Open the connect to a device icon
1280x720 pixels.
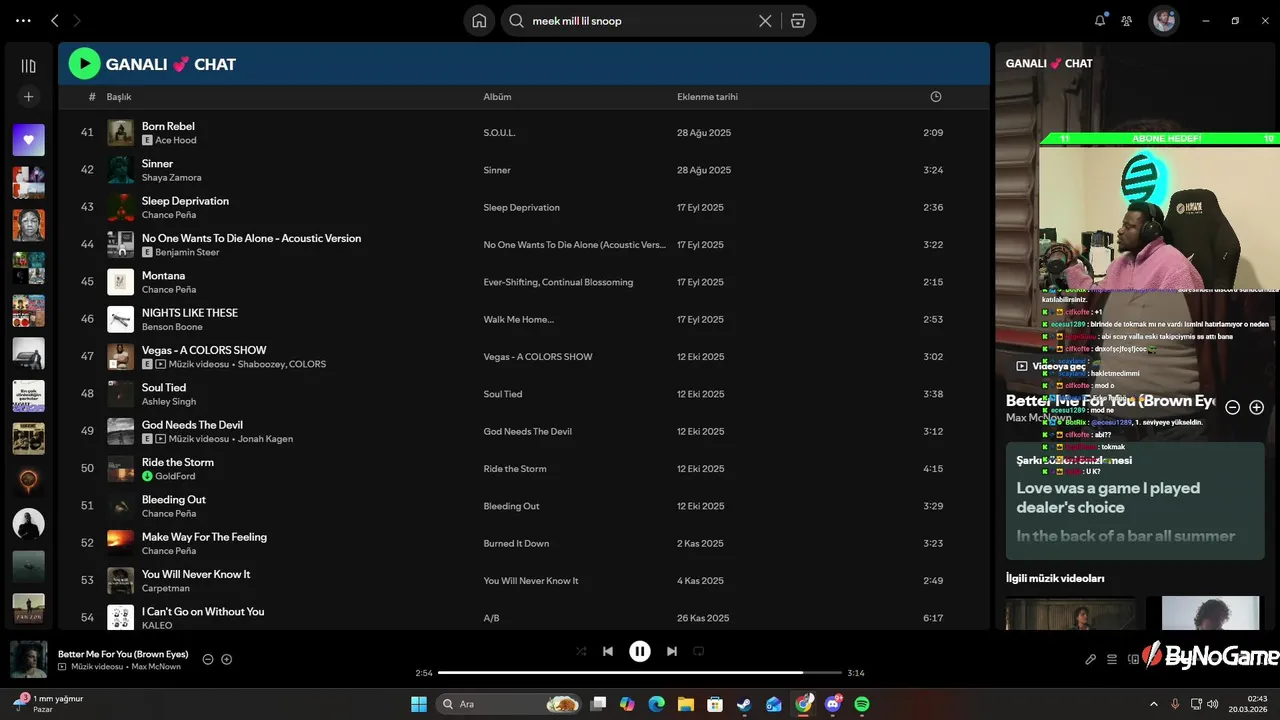1133,660
